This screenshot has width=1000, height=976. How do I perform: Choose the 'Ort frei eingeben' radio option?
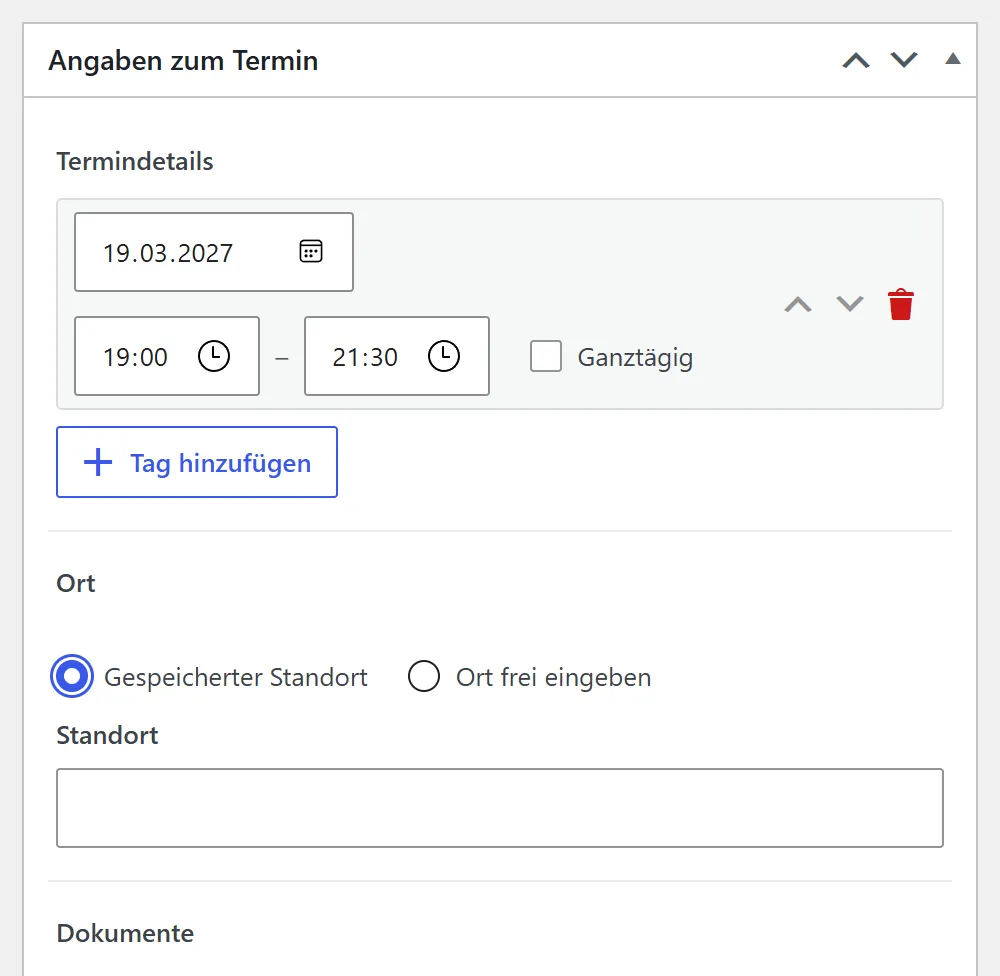pyautogui.click(x=424, y=676)
